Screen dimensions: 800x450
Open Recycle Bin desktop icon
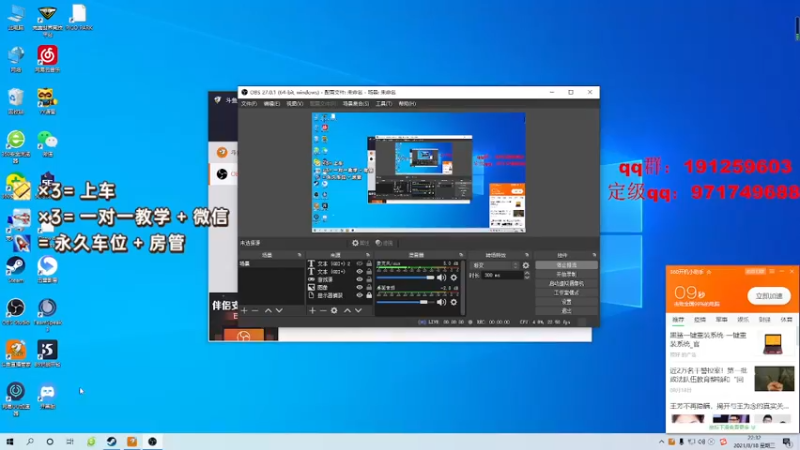point(16,101)
